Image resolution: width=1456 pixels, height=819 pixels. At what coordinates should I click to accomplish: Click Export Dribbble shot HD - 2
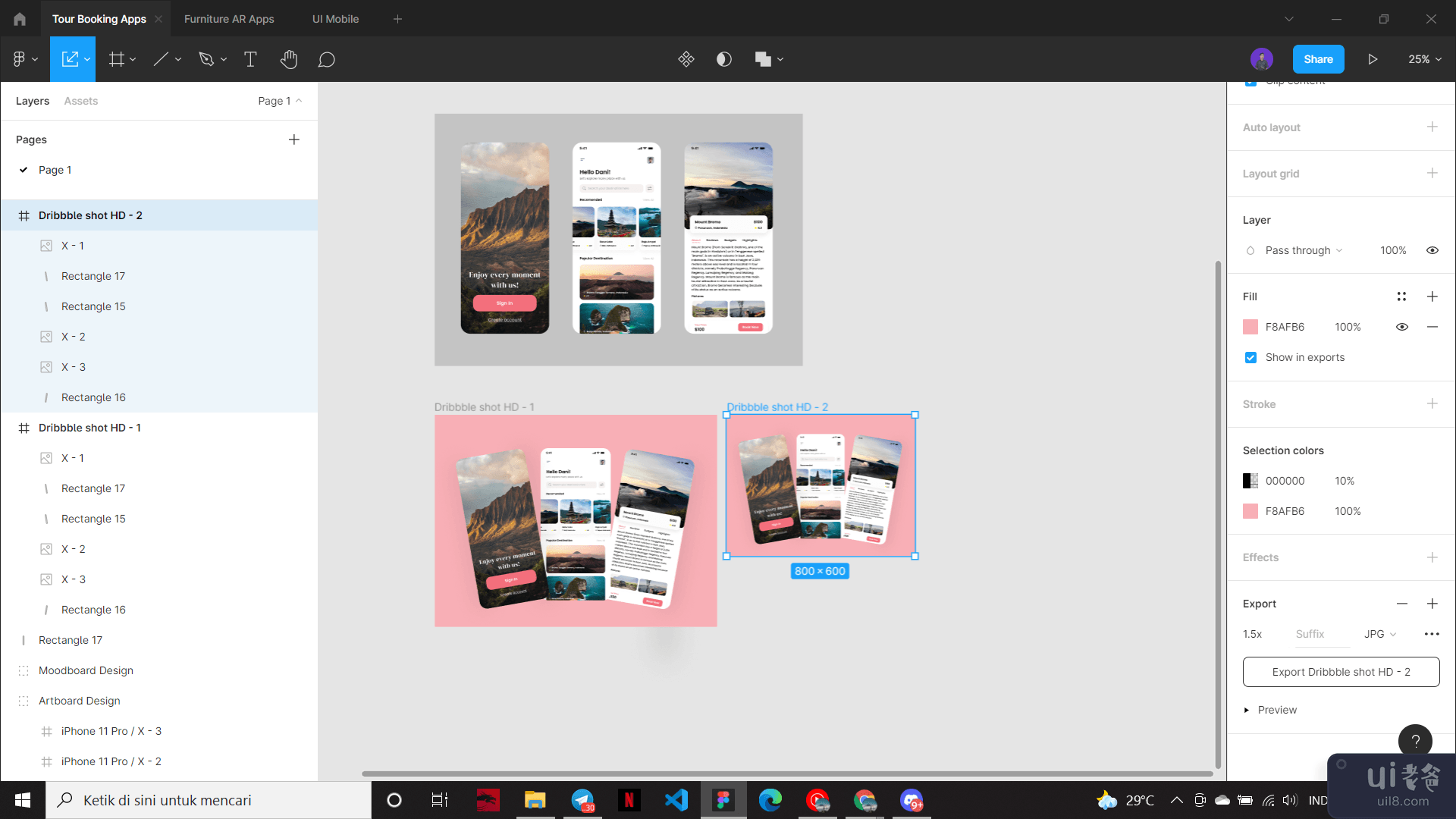pyautogui.click(x=1341, y=672)
